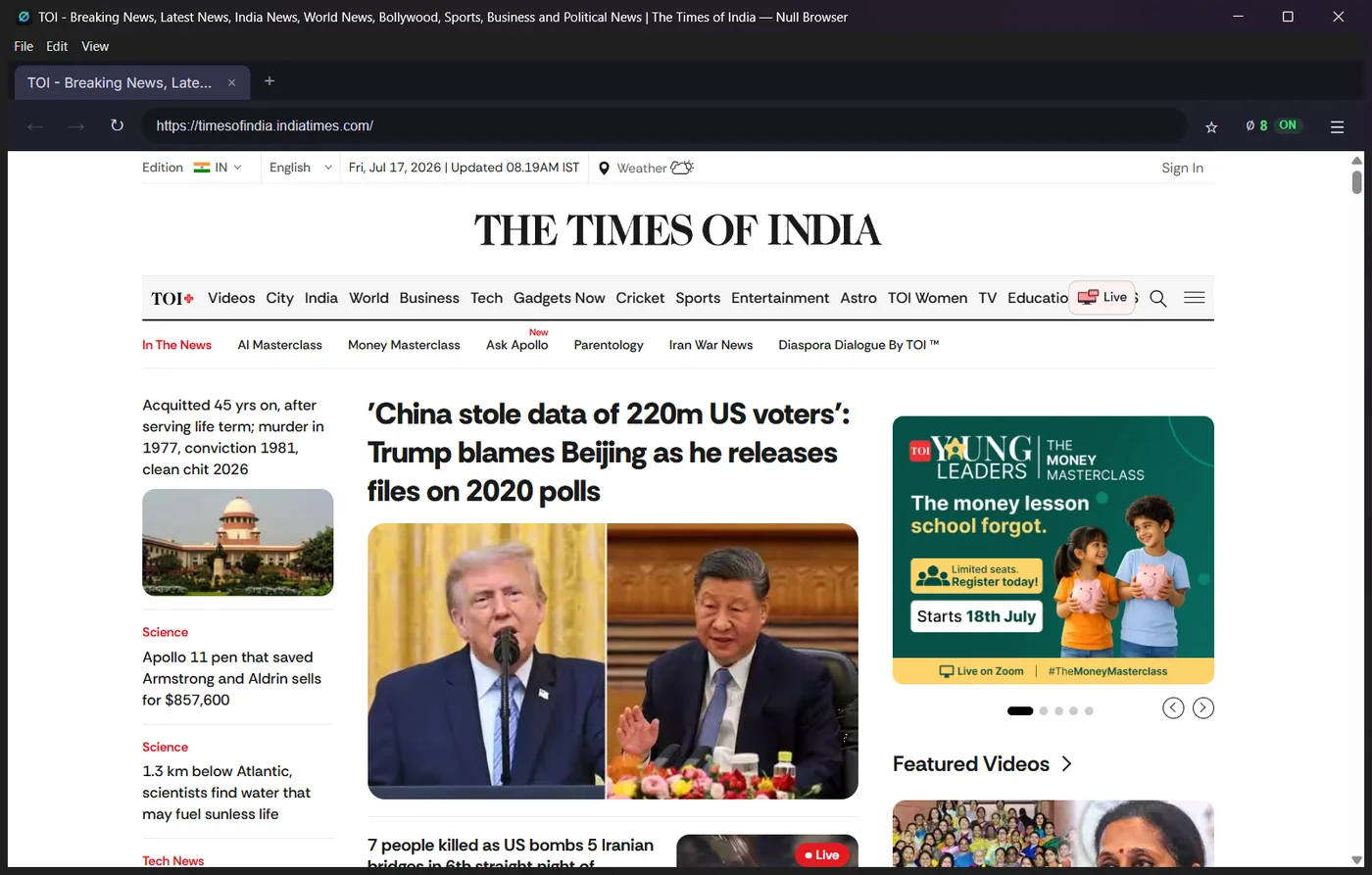Click The Times of India masthead logo
The image size is (1372, 875).
(678, 230)
